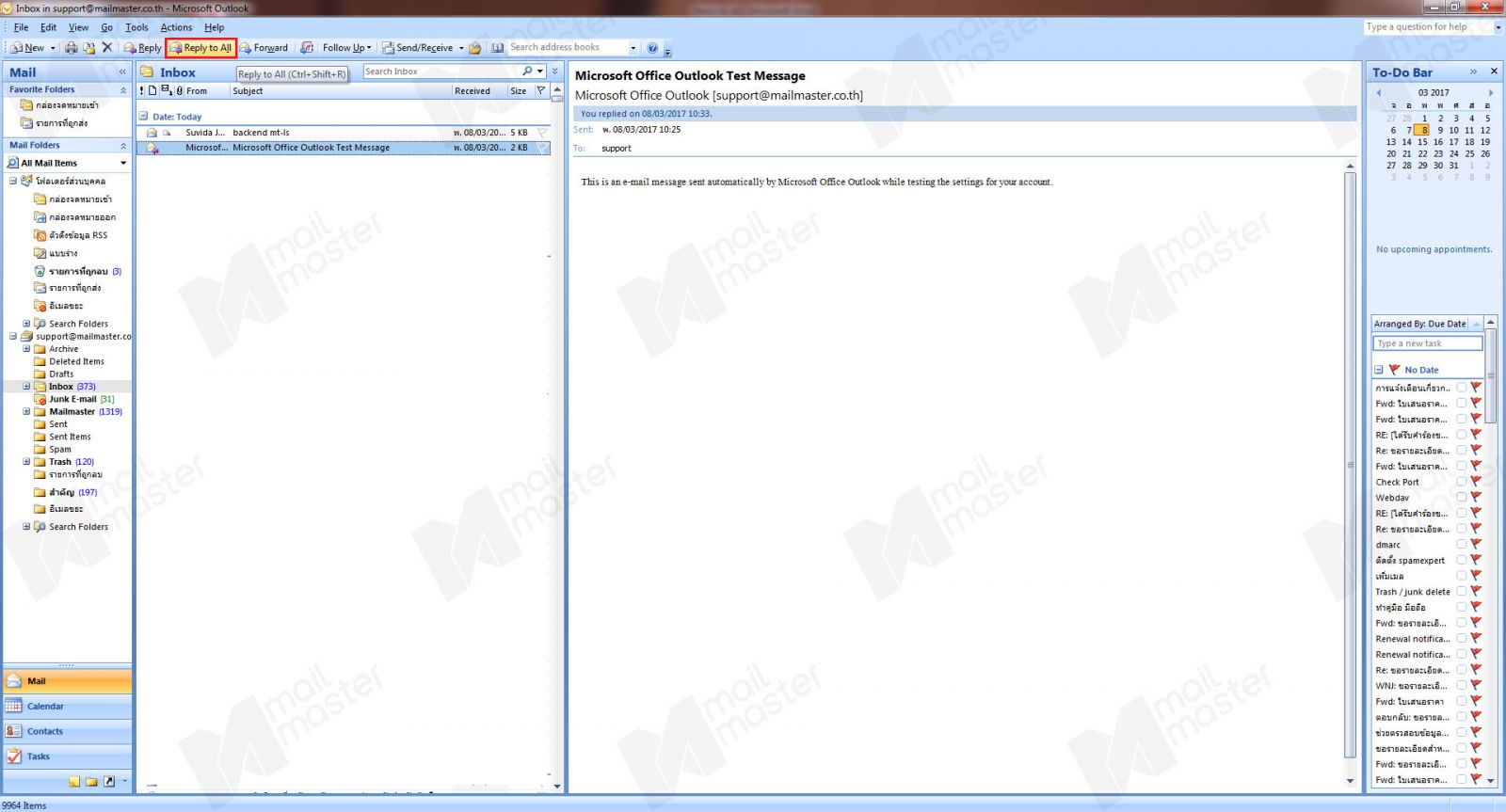The height and width of the screenshot is (812, 1506).
Task: Toggle the flag on the 'backend mt-ls' message
Action: (x=542, y=133)
